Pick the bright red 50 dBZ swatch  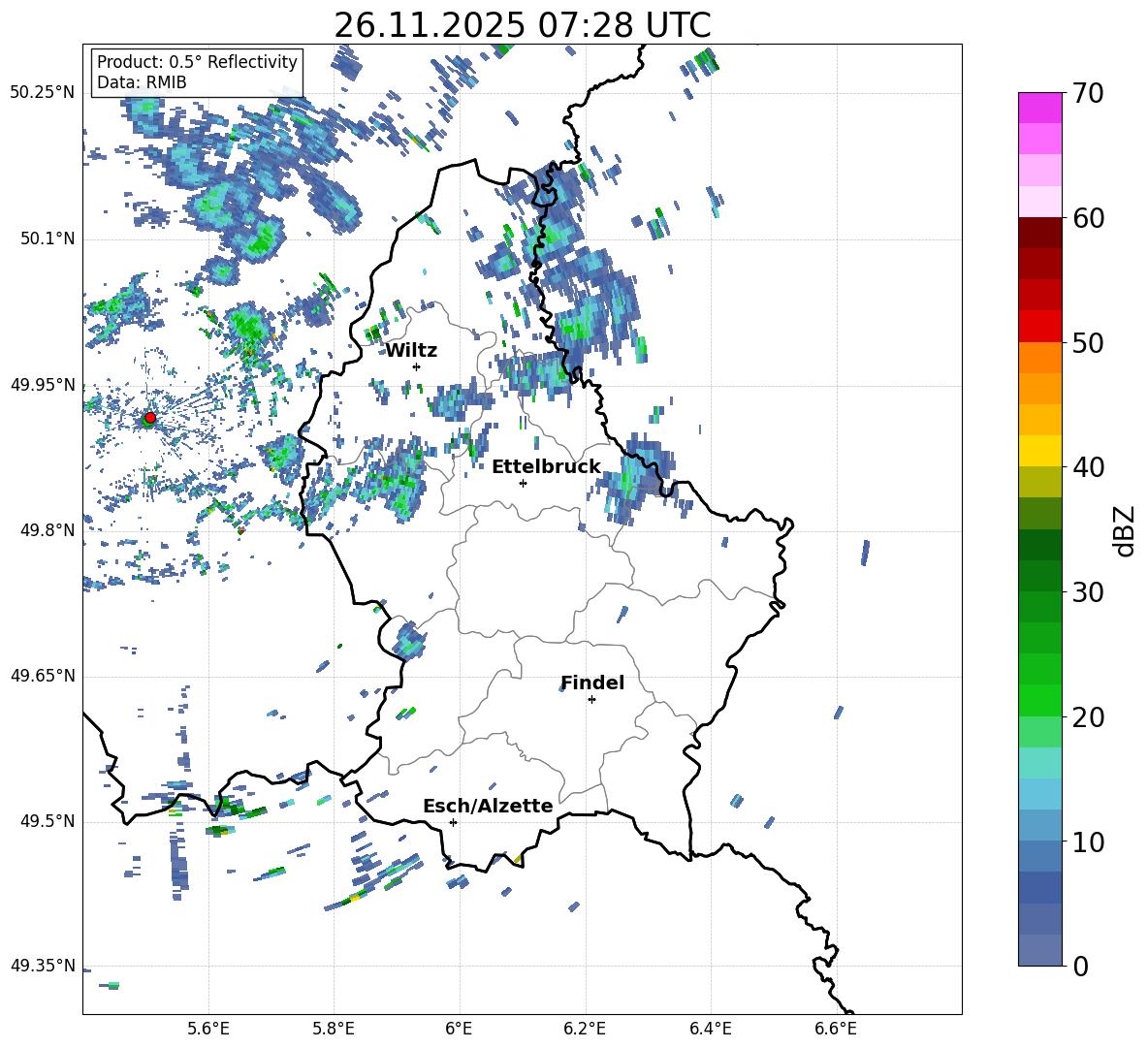pyautogui.click(x=1039, y=327)
